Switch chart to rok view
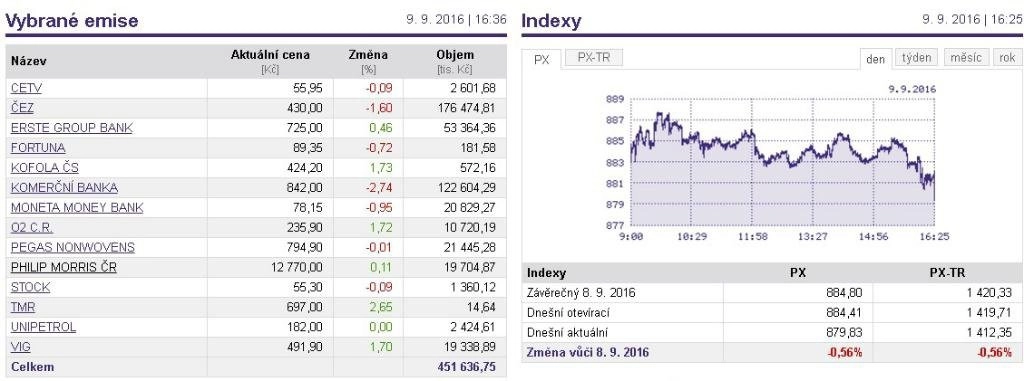The height and width of the screenshot is (381, 1024). [1007, 58]
